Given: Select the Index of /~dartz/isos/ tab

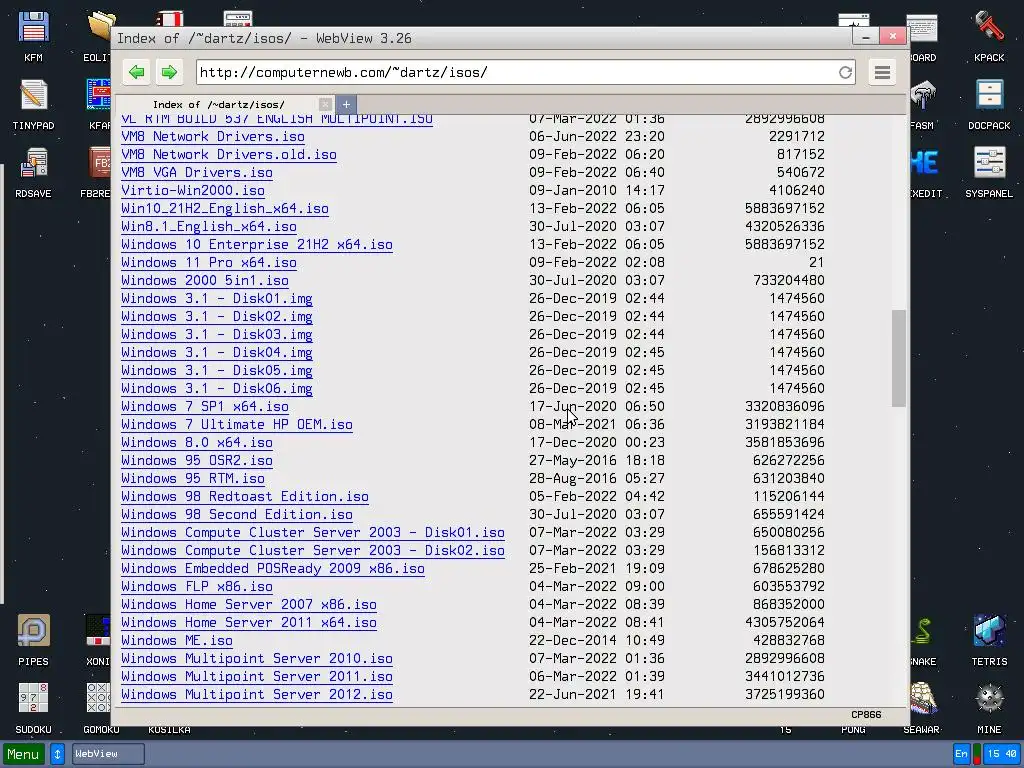Looking at the screenshot, I should (219, 104).
